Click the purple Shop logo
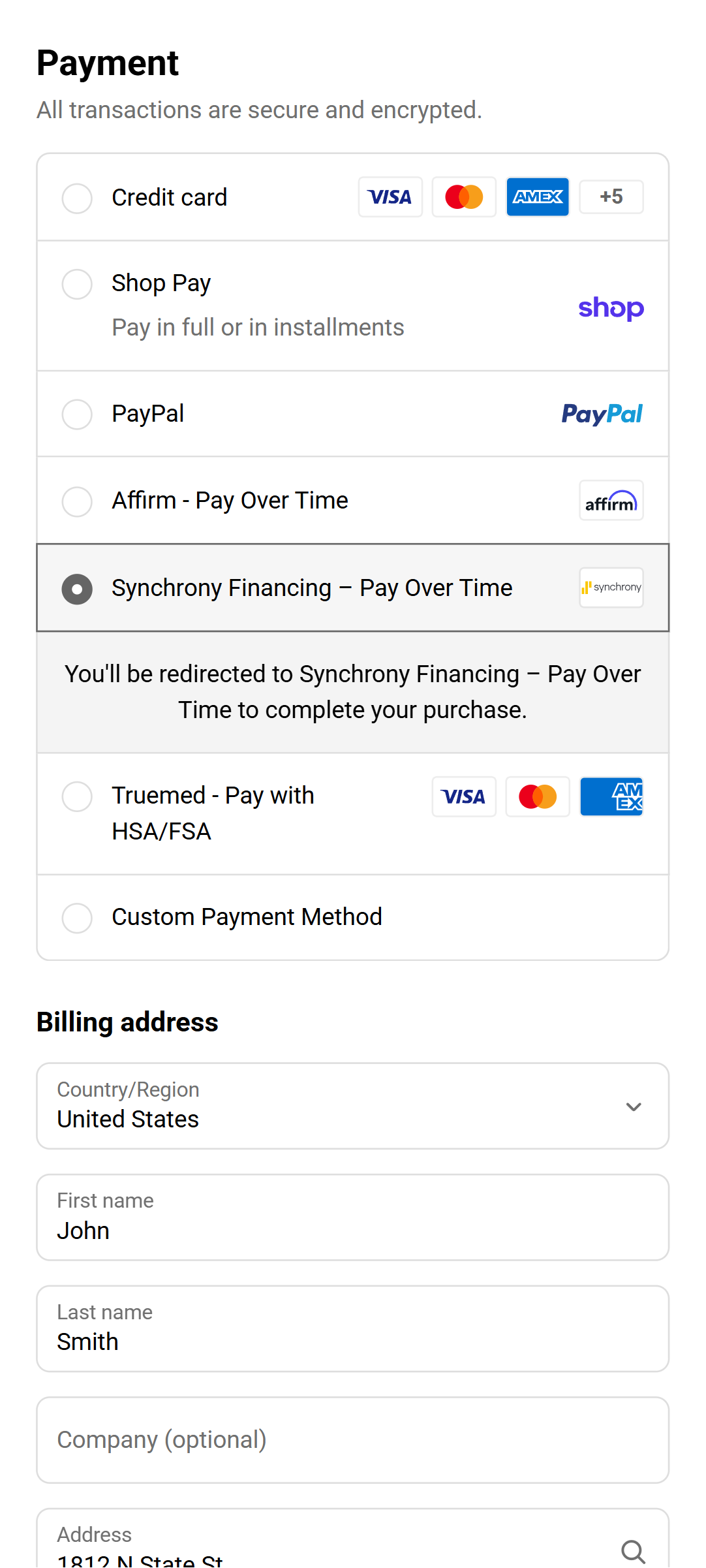Screen dimensions: 706x1568 click(x=611, y=307)
